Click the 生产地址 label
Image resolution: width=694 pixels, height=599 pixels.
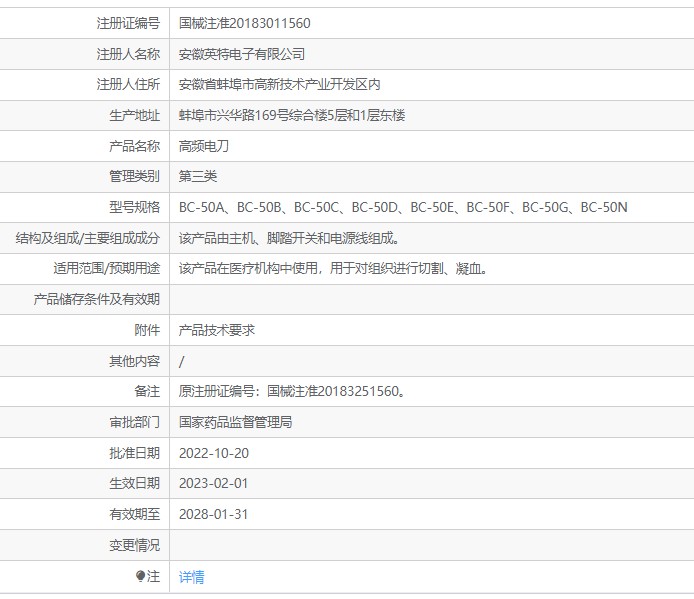click(135, 115)
